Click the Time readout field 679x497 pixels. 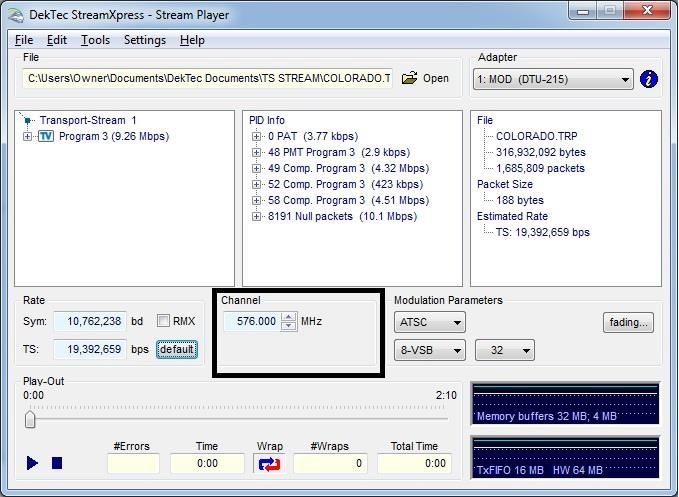click(x=207, y=463)
